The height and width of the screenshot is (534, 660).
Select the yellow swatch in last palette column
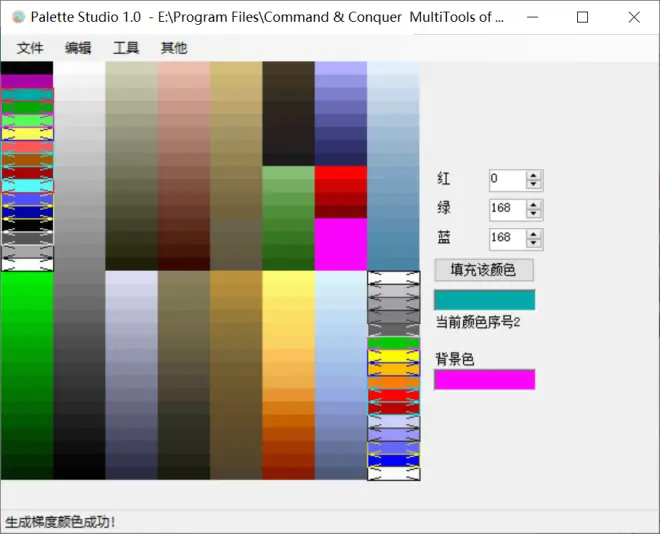click(394, 356)
